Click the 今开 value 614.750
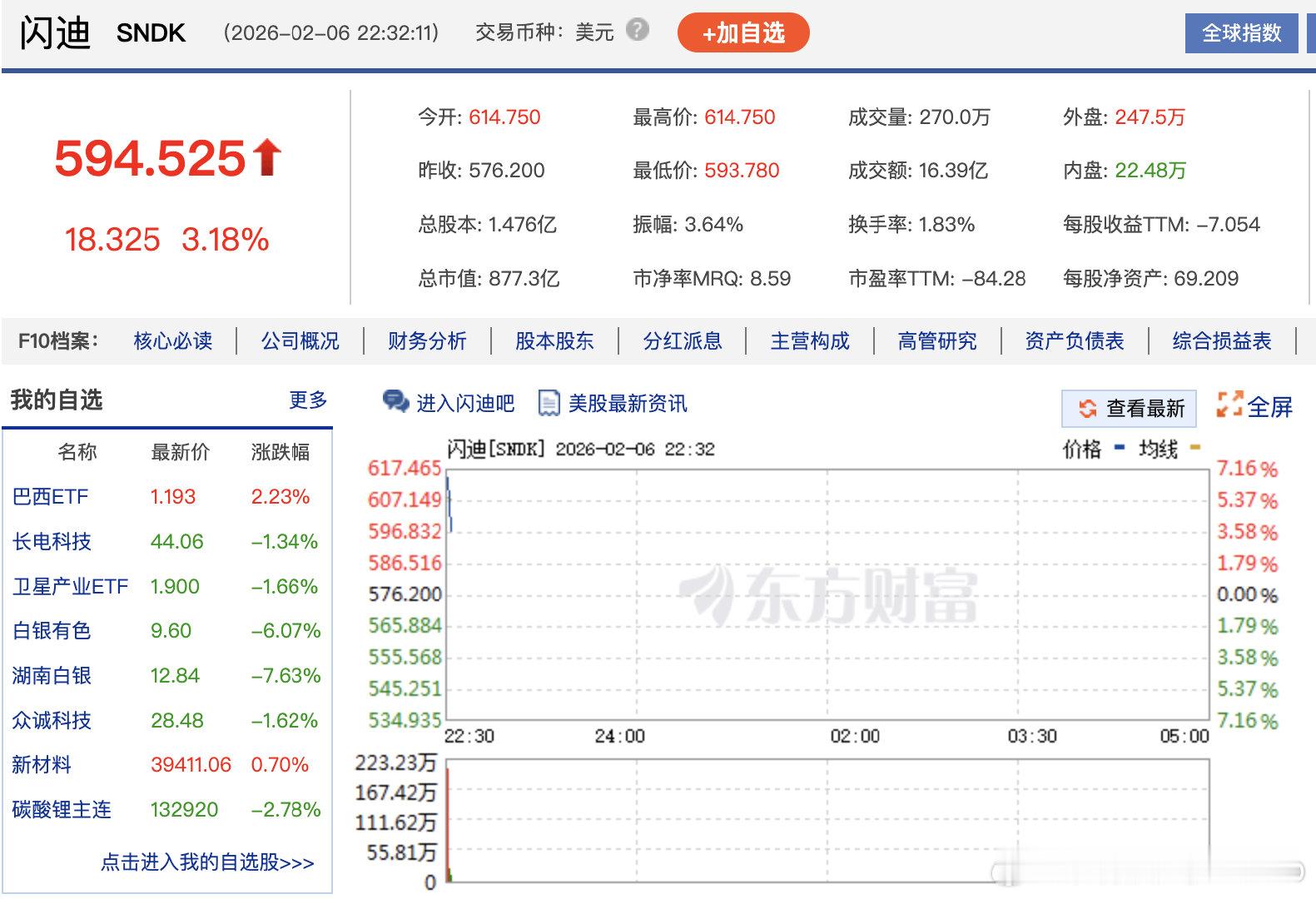 (x=504, y=117)
